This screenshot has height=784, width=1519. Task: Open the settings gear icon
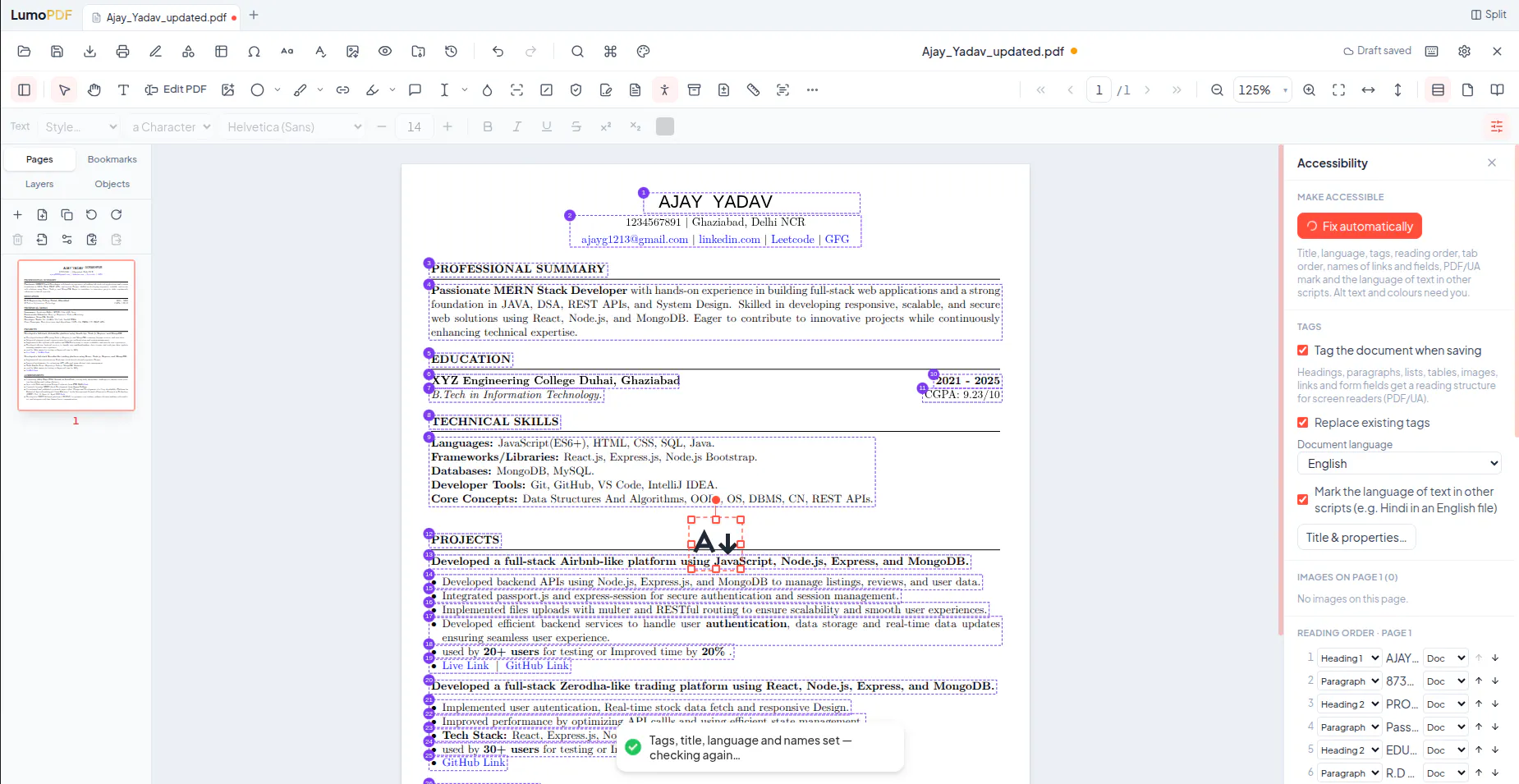click(x=1464, y=51)
